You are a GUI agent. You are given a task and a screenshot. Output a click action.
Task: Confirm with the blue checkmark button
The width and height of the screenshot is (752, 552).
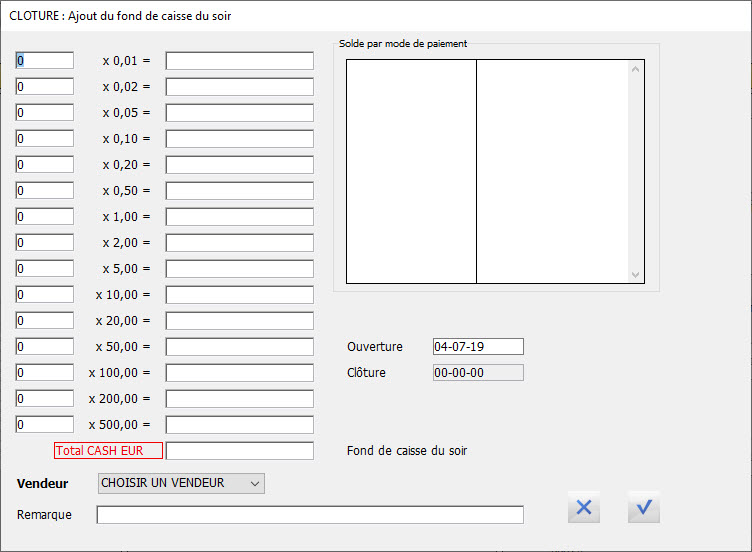point(644,508)
